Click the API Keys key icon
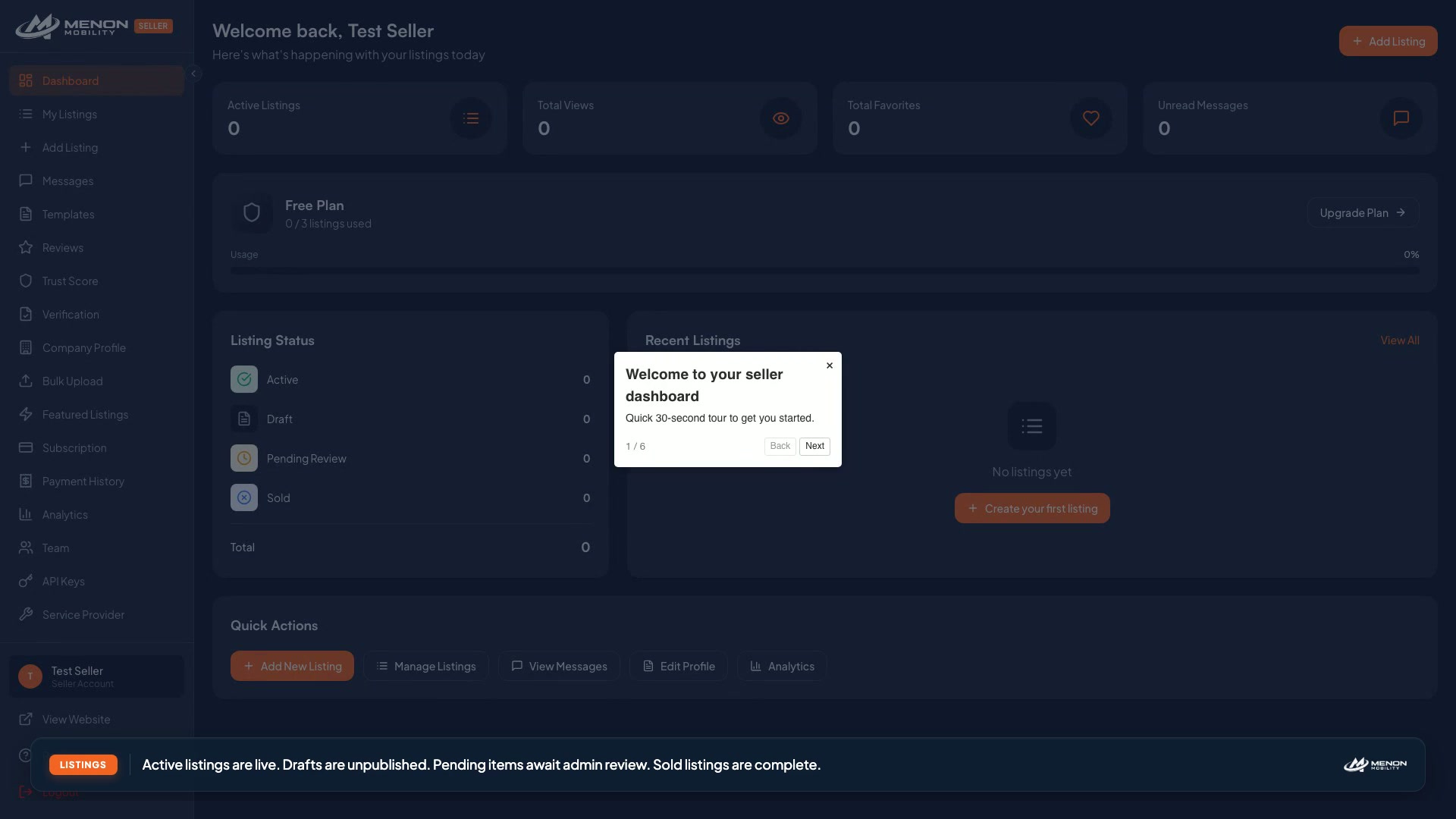The height and width of the screenshot is (819, 1456). (26, 581)
